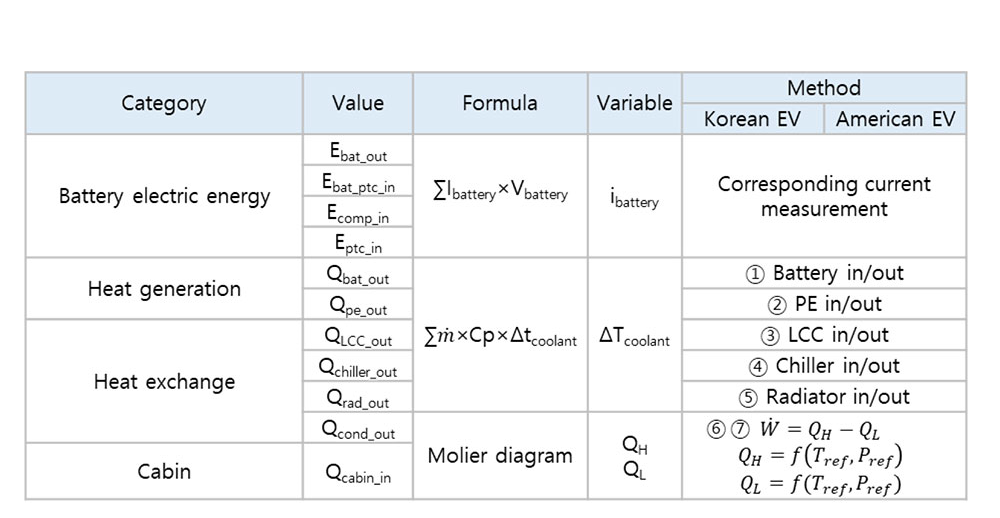Click the American EV sub-header
This screenshot has height=518, width=1000.
895,119
